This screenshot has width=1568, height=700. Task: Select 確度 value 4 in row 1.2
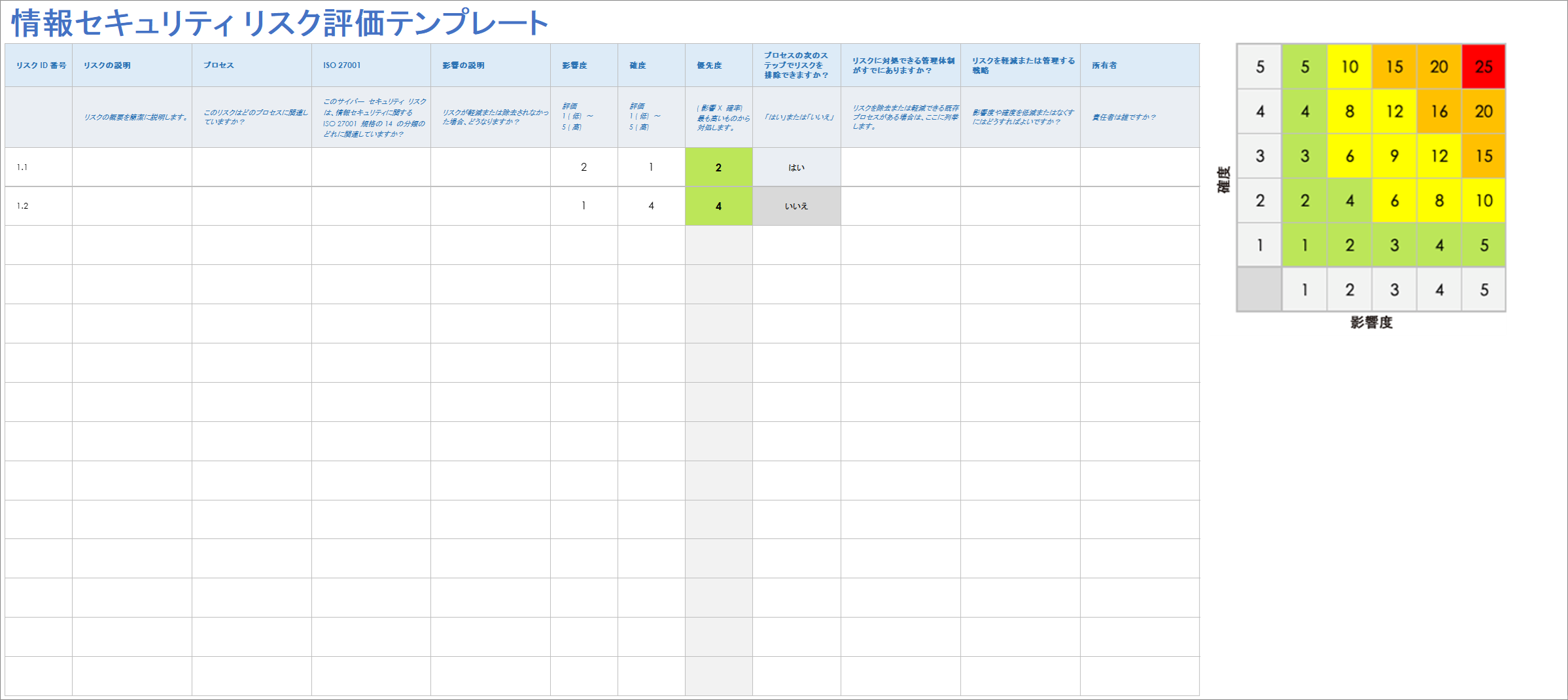(652, 206)
